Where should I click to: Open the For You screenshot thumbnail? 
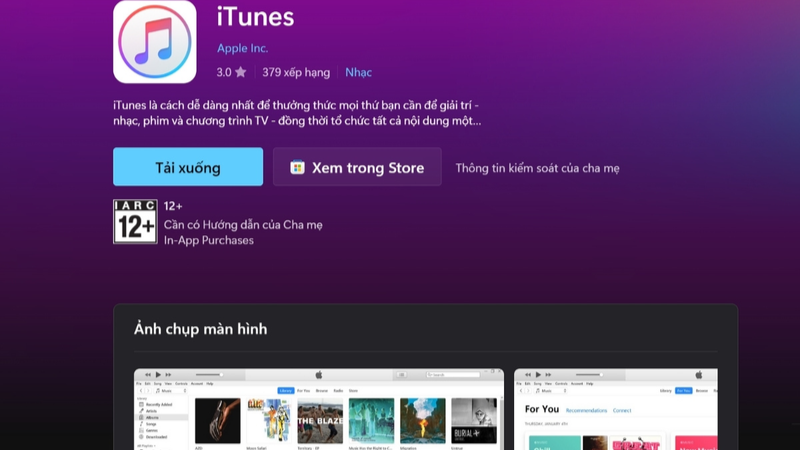[x=616, y=409]
